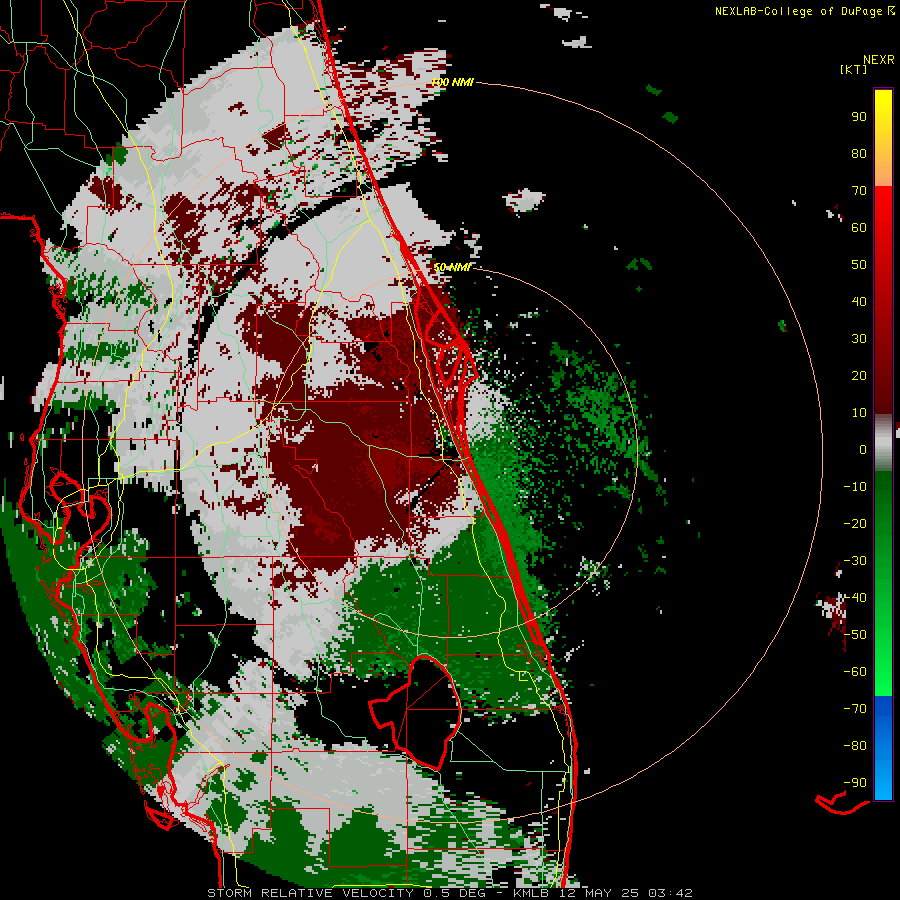Click the 70 label on velocity scale
The height and width of the screenshot is (900, 900).
point(859,191)
